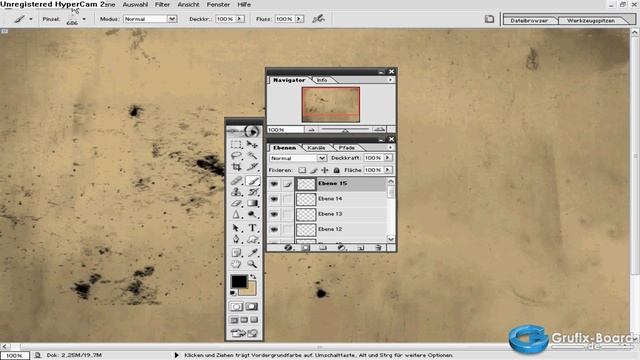Open the Fenster menu

coord(218,4)
